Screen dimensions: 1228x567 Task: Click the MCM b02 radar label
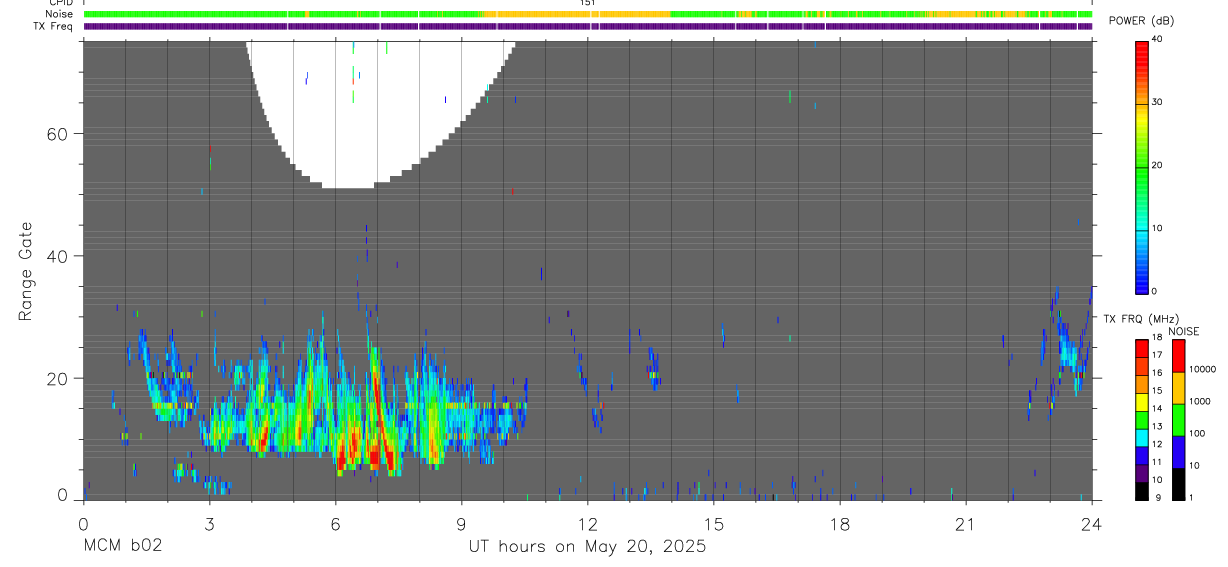(122, 546)
